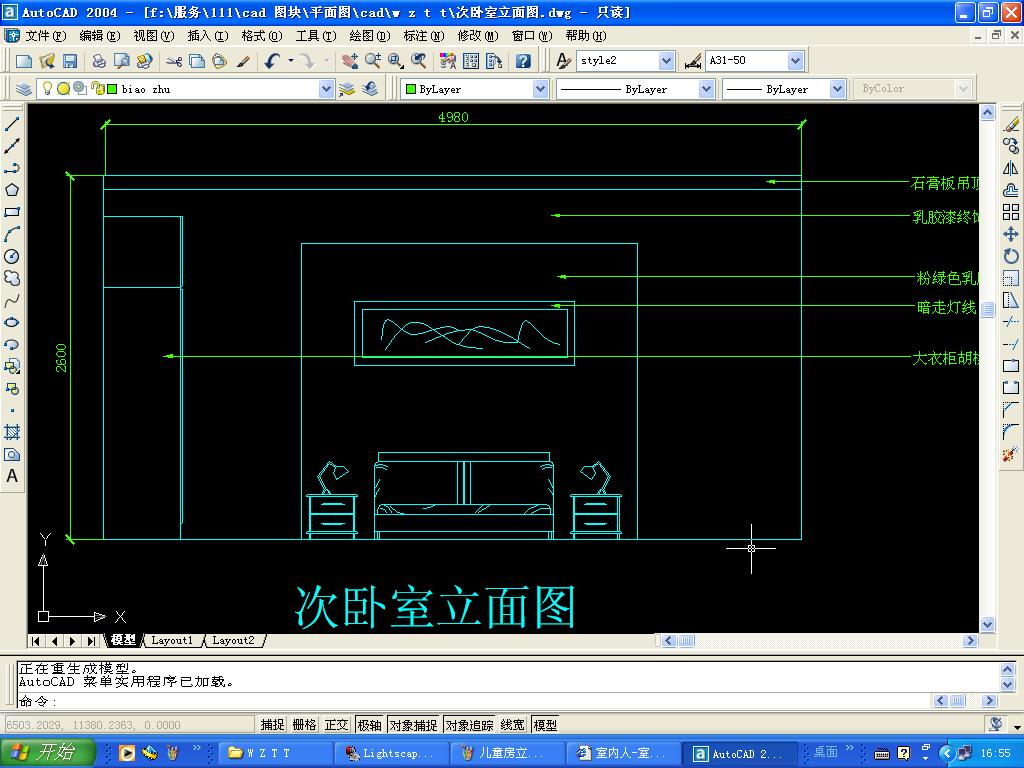The image size is (1024, 768).
Task: Click the vertical scrollbar down arrow
Action: 987,624
